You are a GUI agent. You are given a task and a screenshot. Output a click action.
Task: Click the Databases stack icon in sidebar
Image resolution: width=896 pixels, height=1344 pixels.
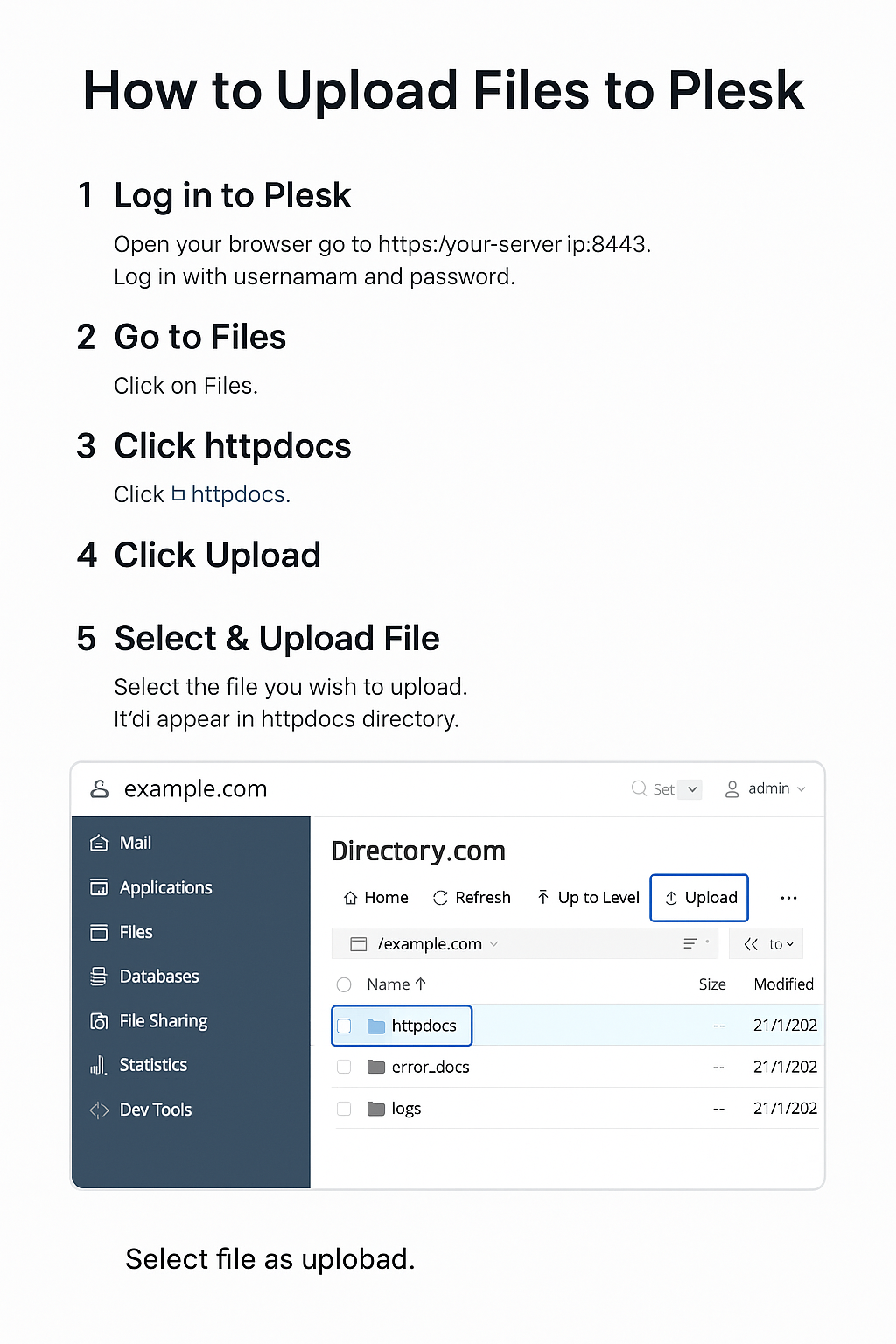99,976
